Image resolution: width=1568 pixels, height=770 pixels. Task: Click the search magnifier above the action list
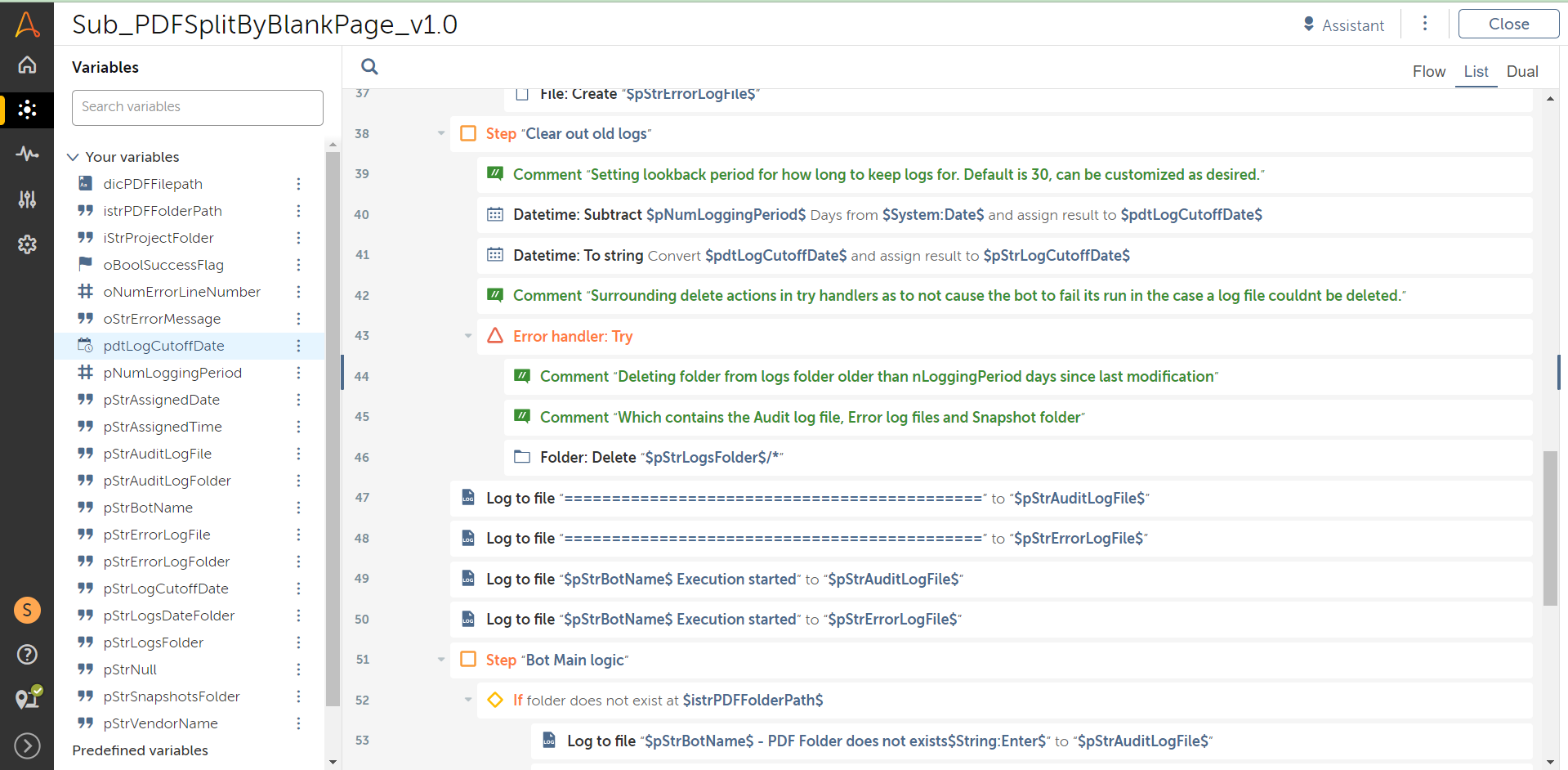tap(369, 67)
